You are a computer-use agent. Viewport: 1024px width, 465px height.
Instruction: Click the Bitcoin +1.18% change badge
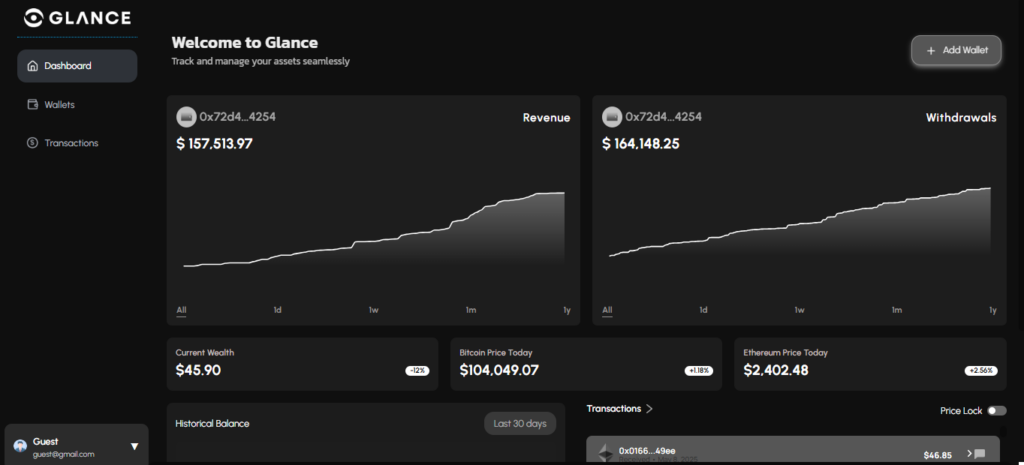point(699,370)
